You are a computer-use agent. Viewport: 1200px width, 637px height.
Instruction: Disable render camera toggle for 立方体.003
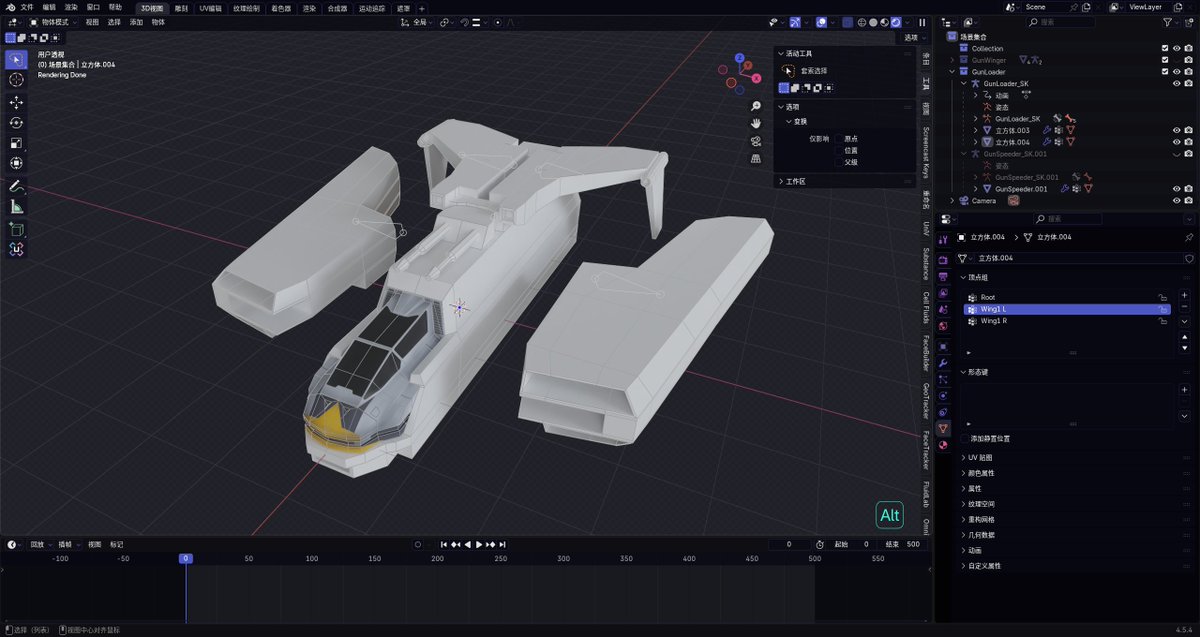[1188, 130]
